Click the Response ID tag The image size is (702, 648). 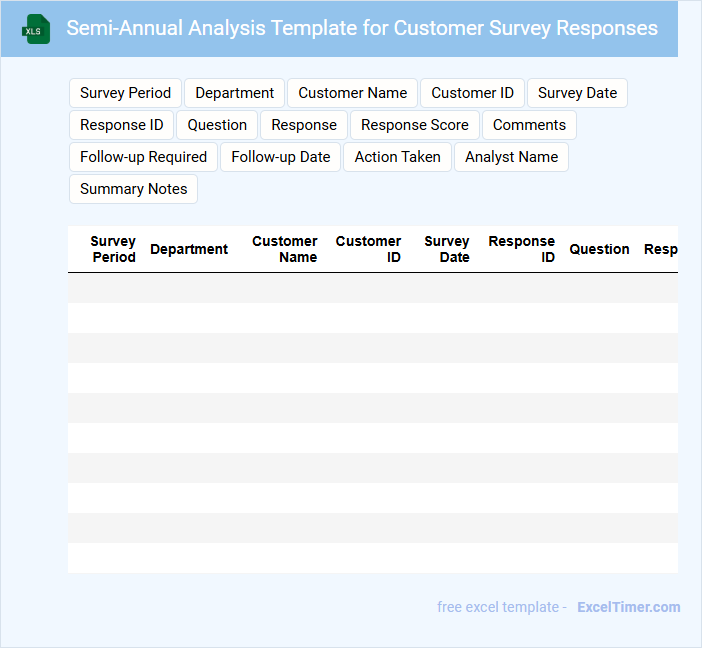click(x=121, y=125)
